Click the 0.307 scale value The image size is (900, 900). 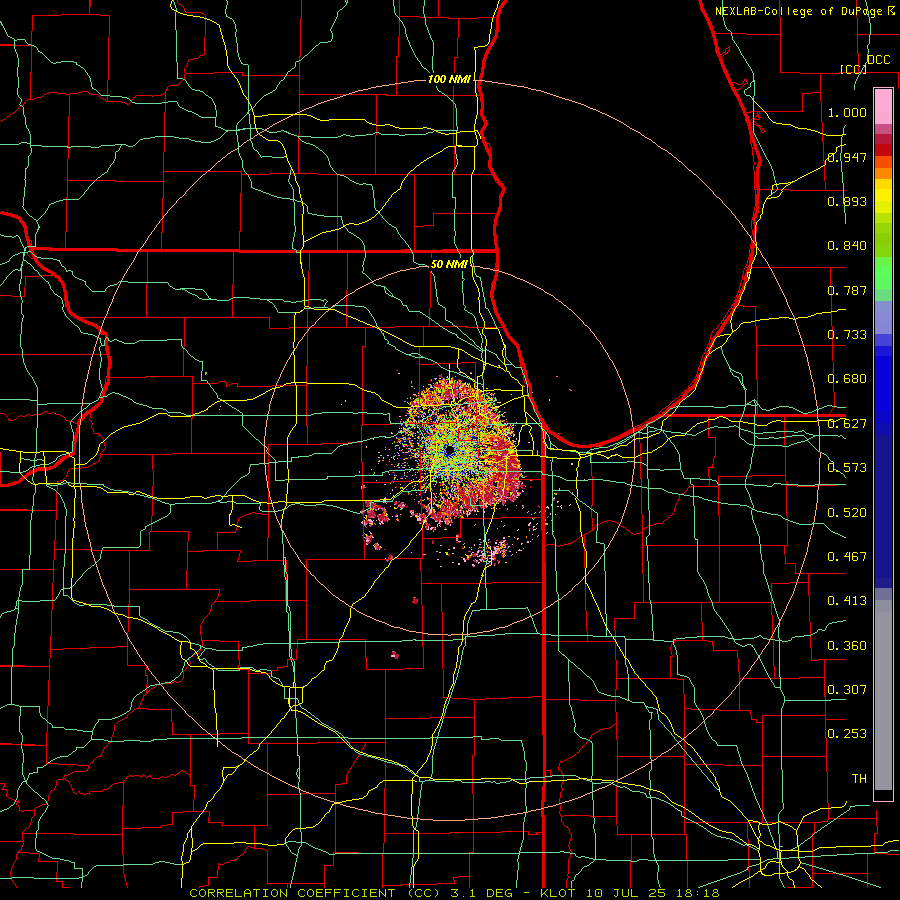pos(847,690)
